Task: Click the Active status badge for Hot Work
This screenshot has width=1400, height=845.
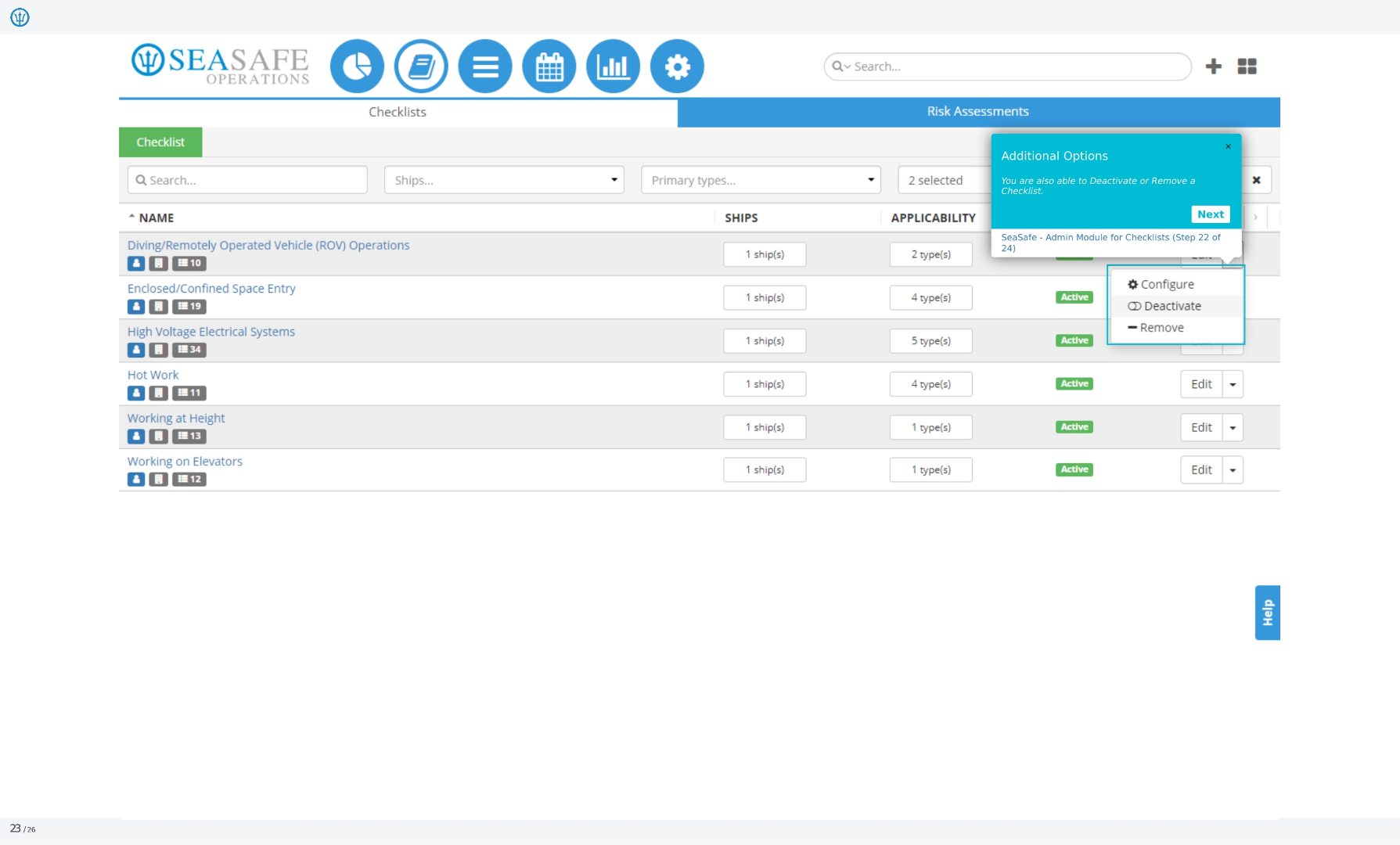Action: [1074, 384]
